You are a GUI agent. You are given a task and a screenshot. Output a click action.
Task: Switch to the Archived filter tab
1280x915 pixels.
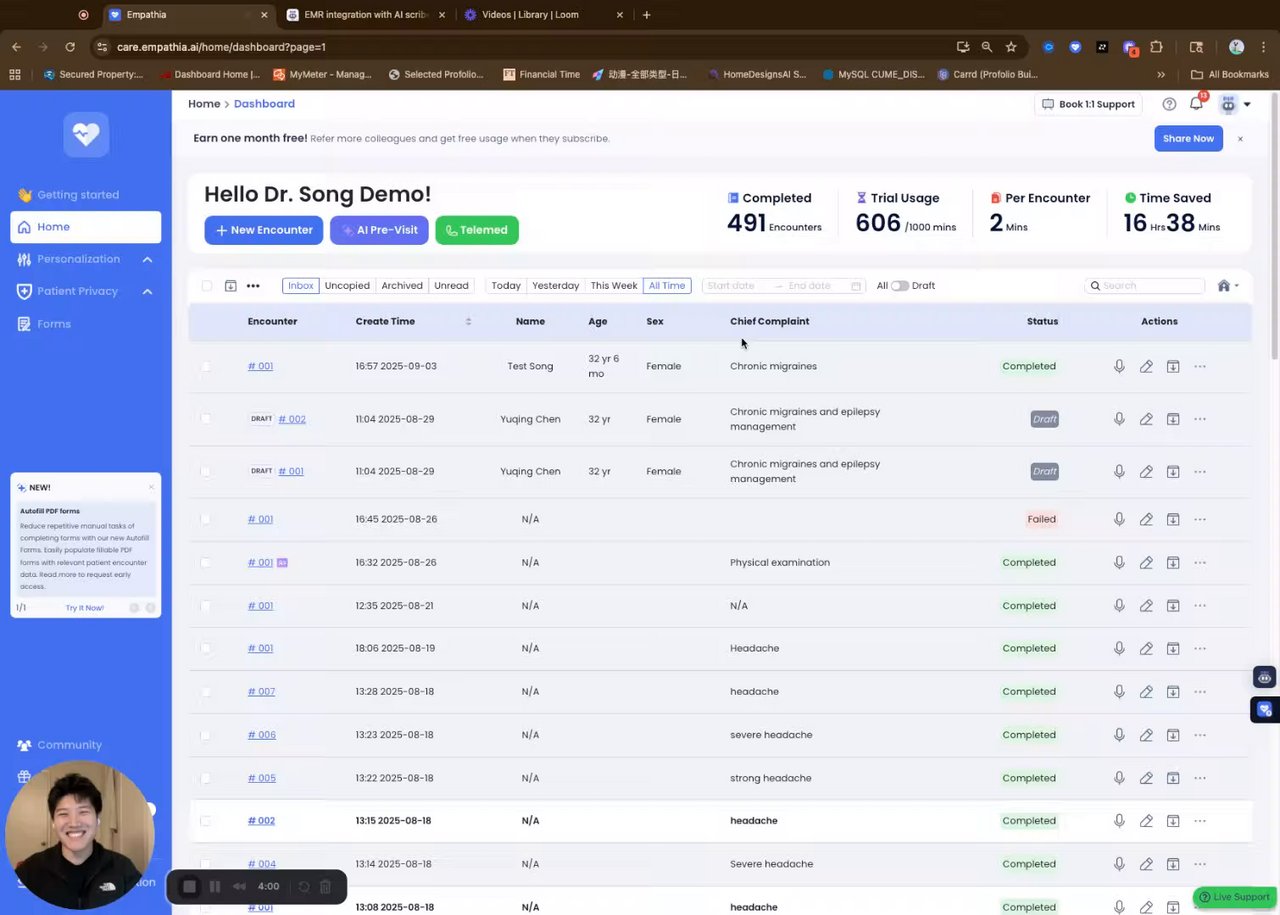(402, 286)
